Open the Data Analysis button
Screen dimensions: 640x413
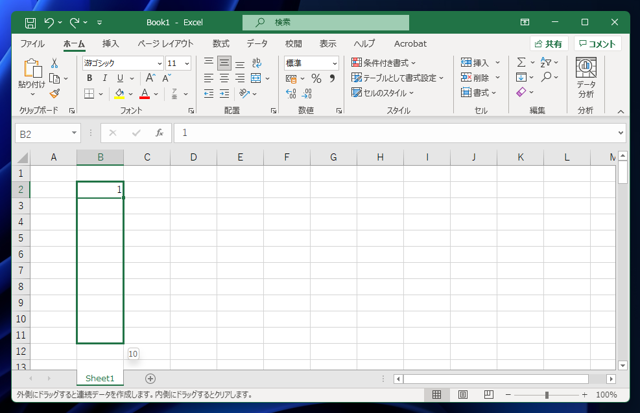586,78
